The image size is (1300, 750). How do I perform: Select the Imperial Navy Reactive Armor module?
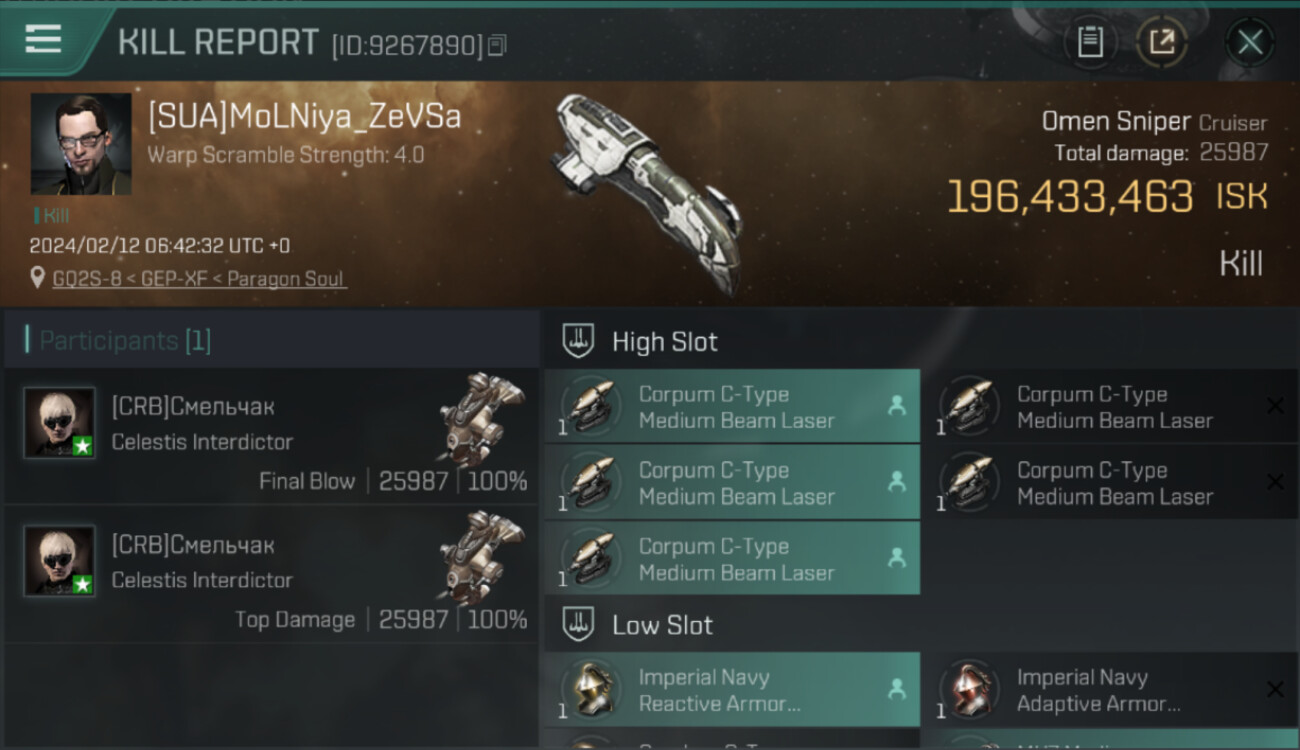pyautogui.click(x=732, y=689)
